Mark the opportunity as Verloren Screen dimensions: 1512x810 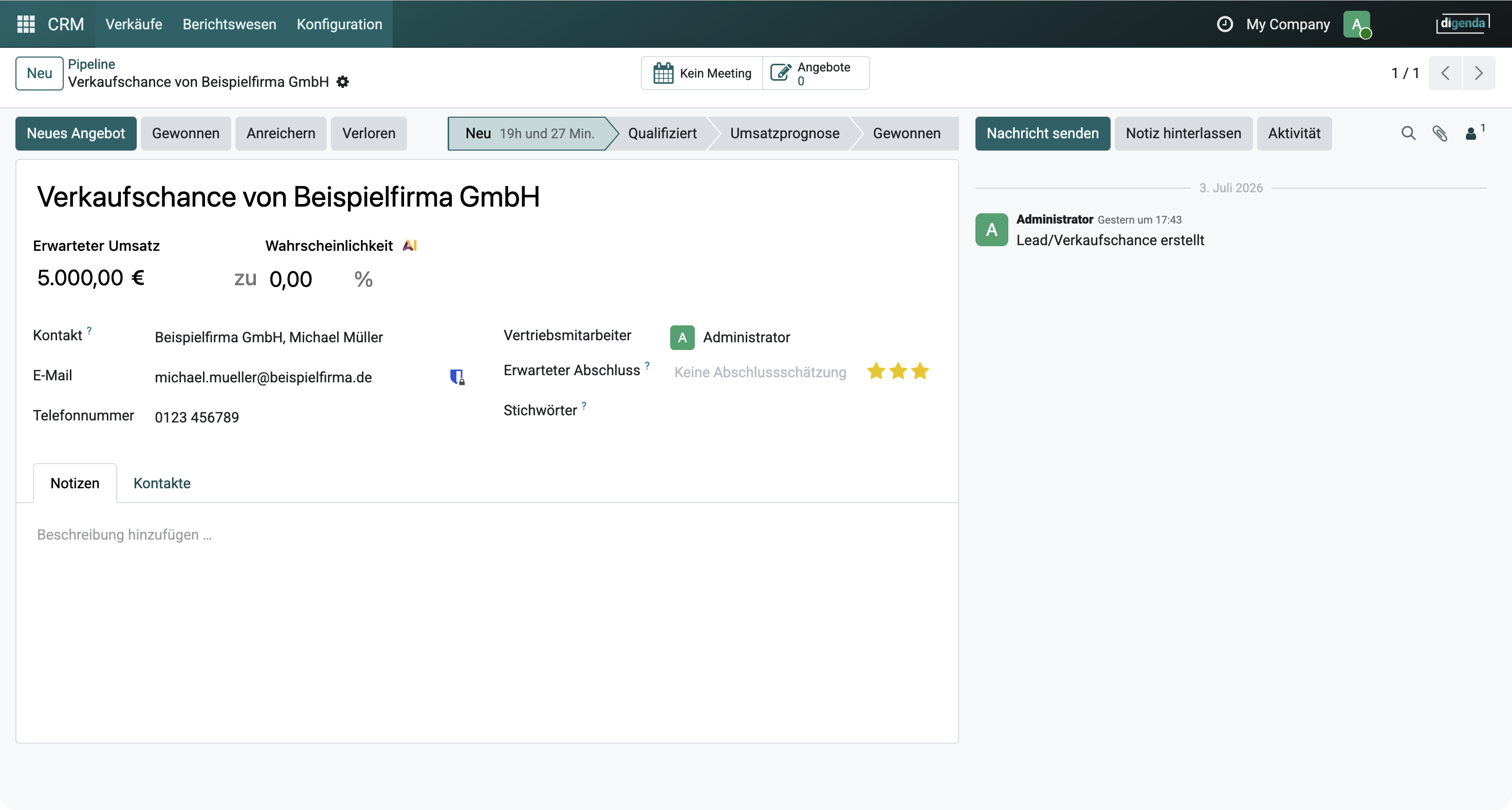coord(368,133)
